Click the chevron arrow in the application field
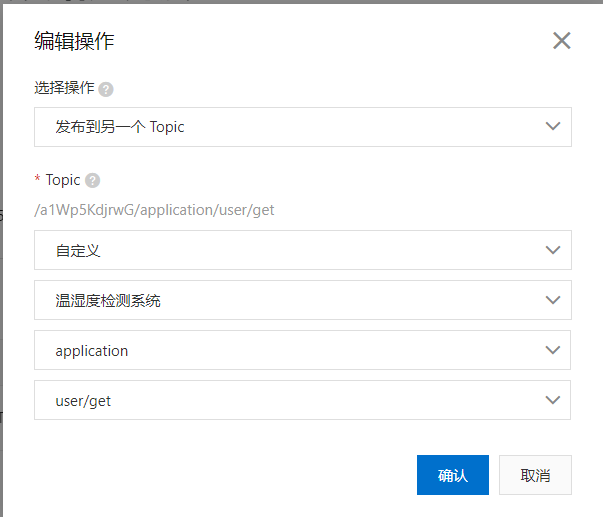Image resolution: width=603 pixels, height=517 pixels. [x=552, y=350]
